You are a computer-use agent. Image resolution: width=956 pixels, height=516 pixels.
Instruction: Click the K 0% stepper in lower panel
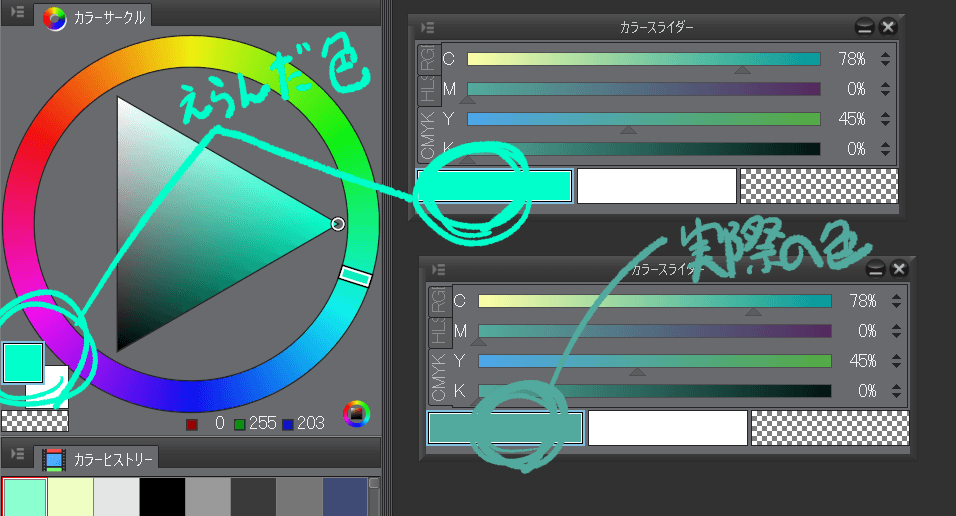pyautogui.click(x=896, y=391)
